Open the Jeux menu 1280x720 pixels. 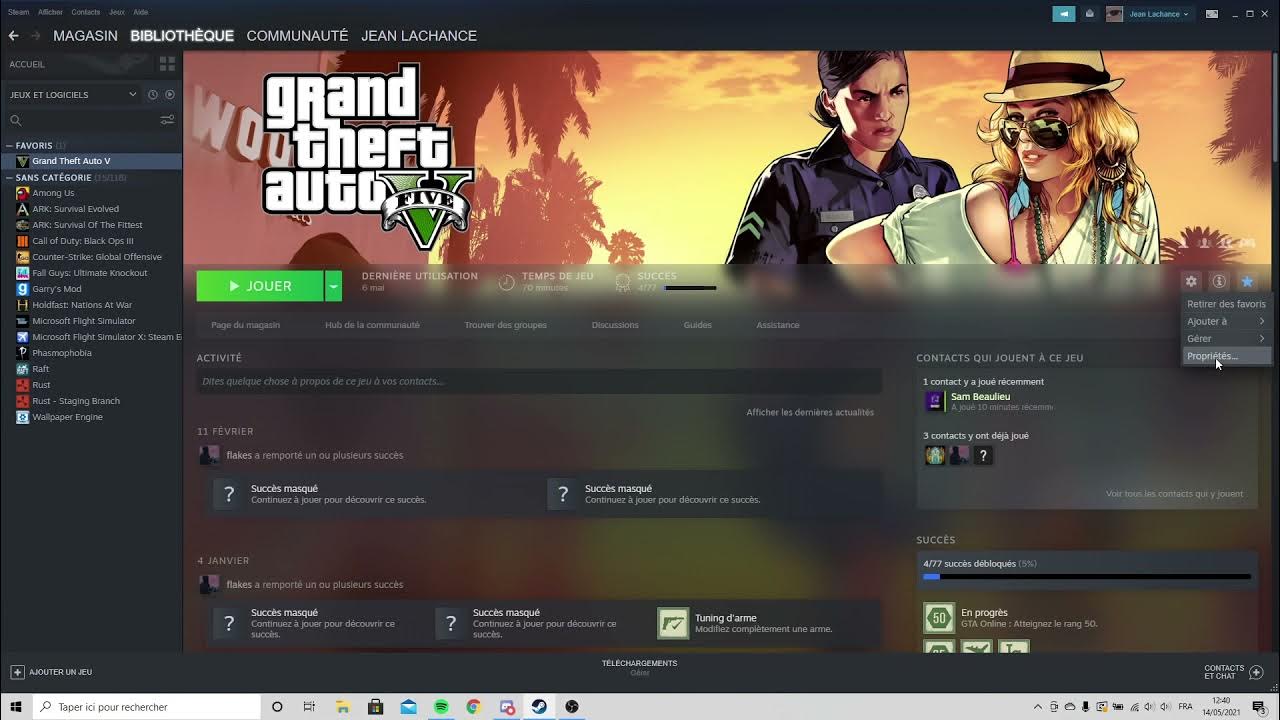point(117,12)
